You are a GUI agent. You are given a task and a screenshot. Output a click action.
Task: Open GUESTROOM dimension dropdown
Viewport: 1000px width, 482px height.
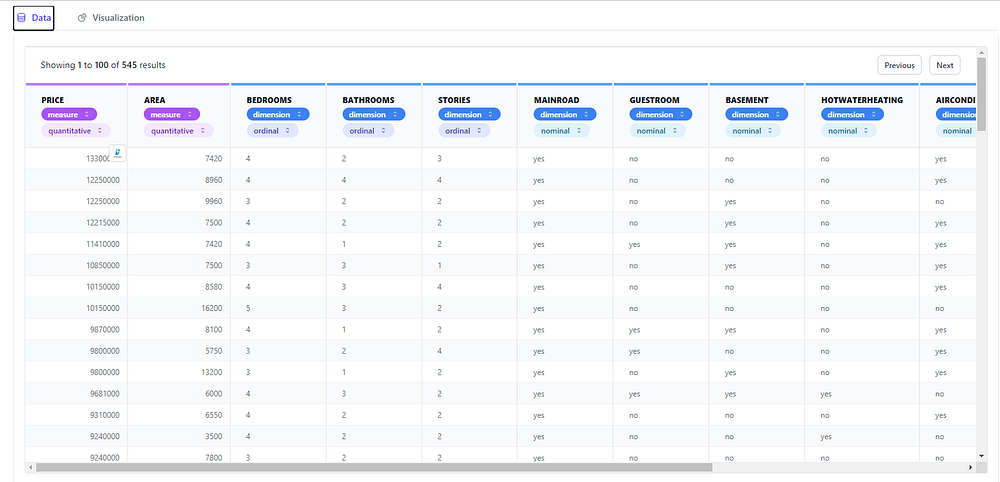pyautogui.click(x=661, y=114)
